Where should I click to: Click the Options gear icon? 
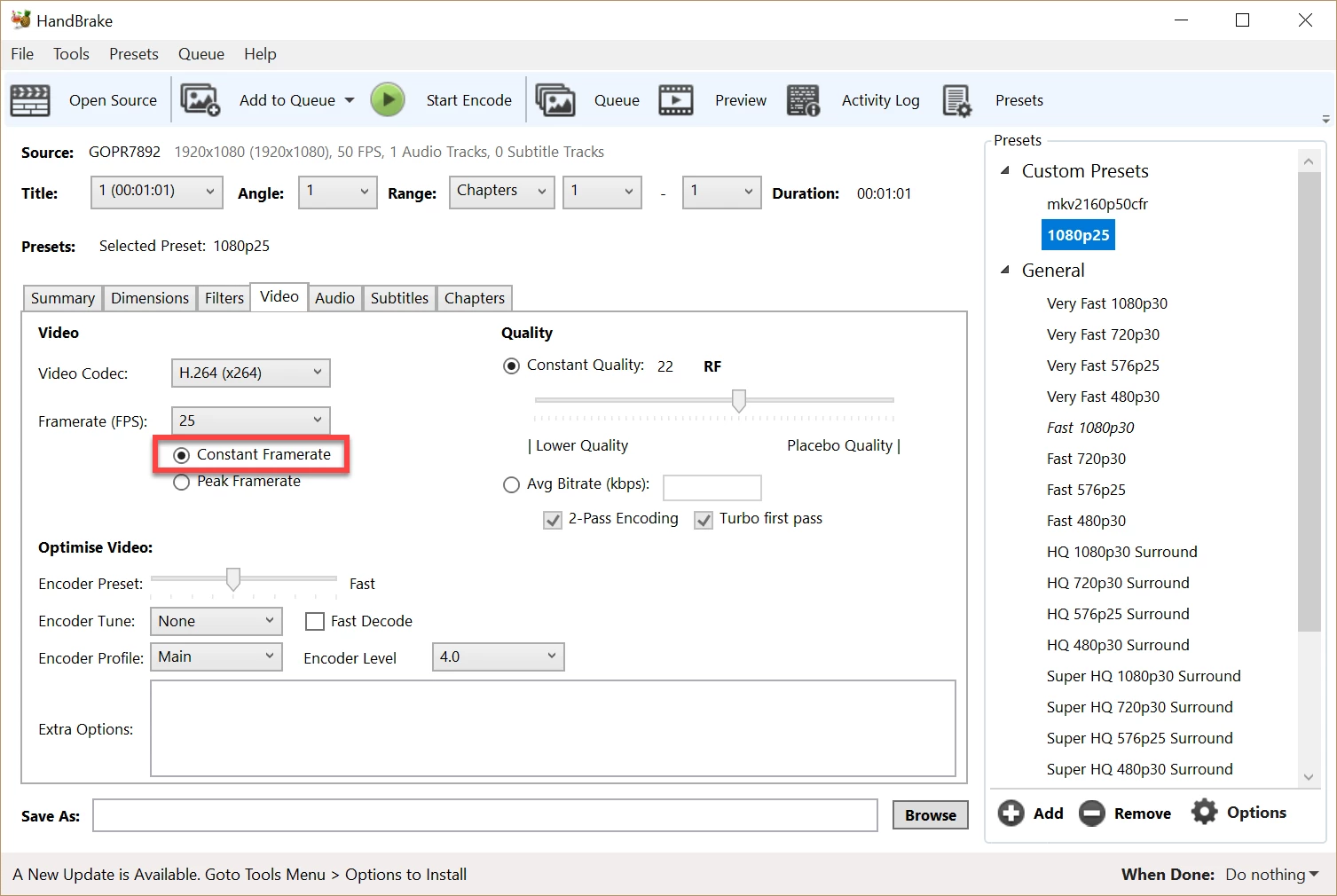(x=1204, y=812)
